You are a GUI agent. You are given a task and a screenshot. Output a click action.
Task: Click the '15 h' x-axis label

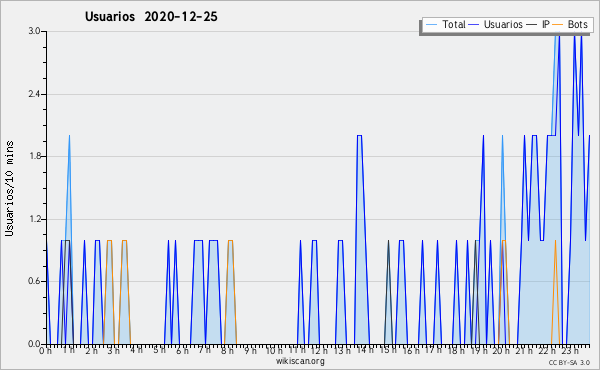tap(388, 350)
